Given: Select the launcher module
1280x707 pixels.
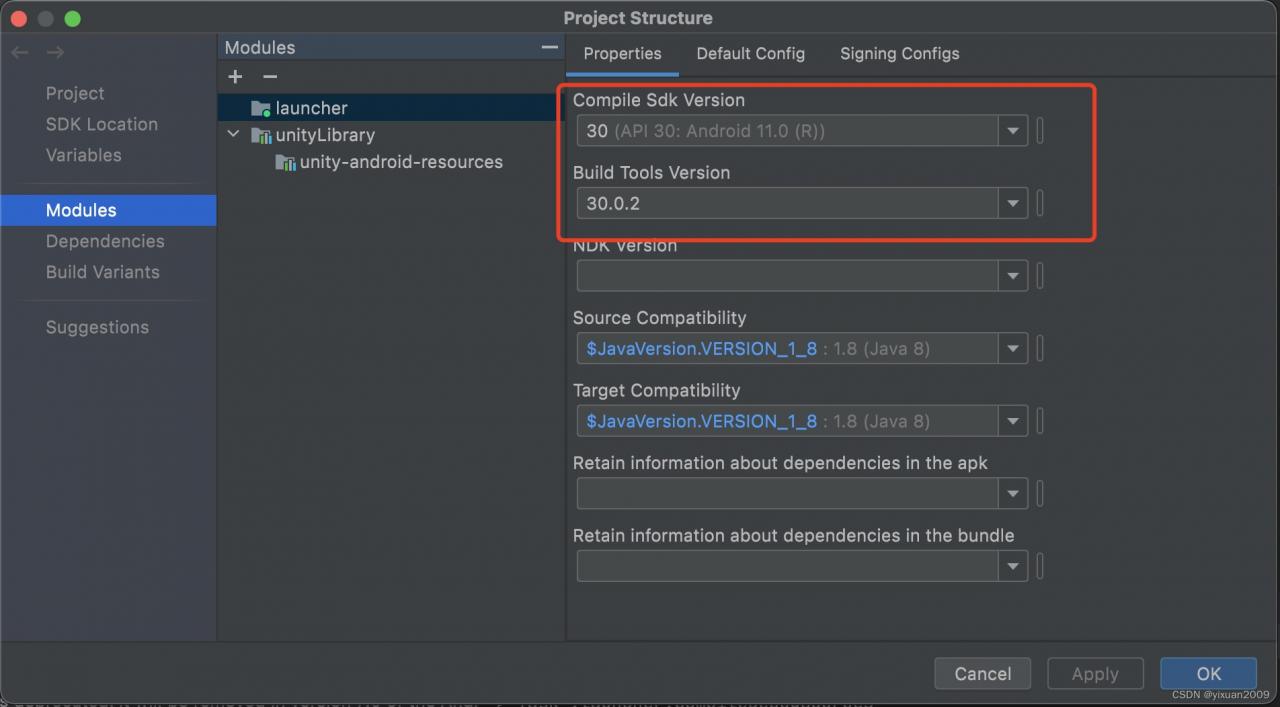Looking at the screenshot, I should 311,108.
